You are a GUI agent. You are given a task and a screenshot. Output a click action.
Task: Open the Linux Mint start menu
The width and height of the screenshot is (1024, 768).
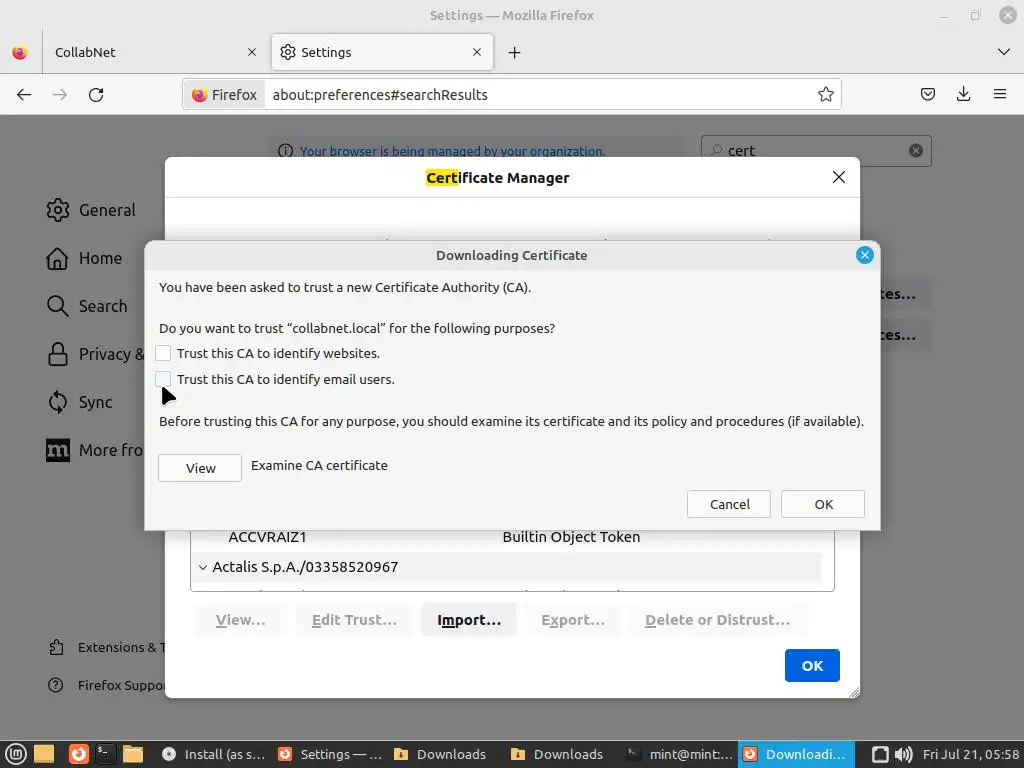[16, 754]
